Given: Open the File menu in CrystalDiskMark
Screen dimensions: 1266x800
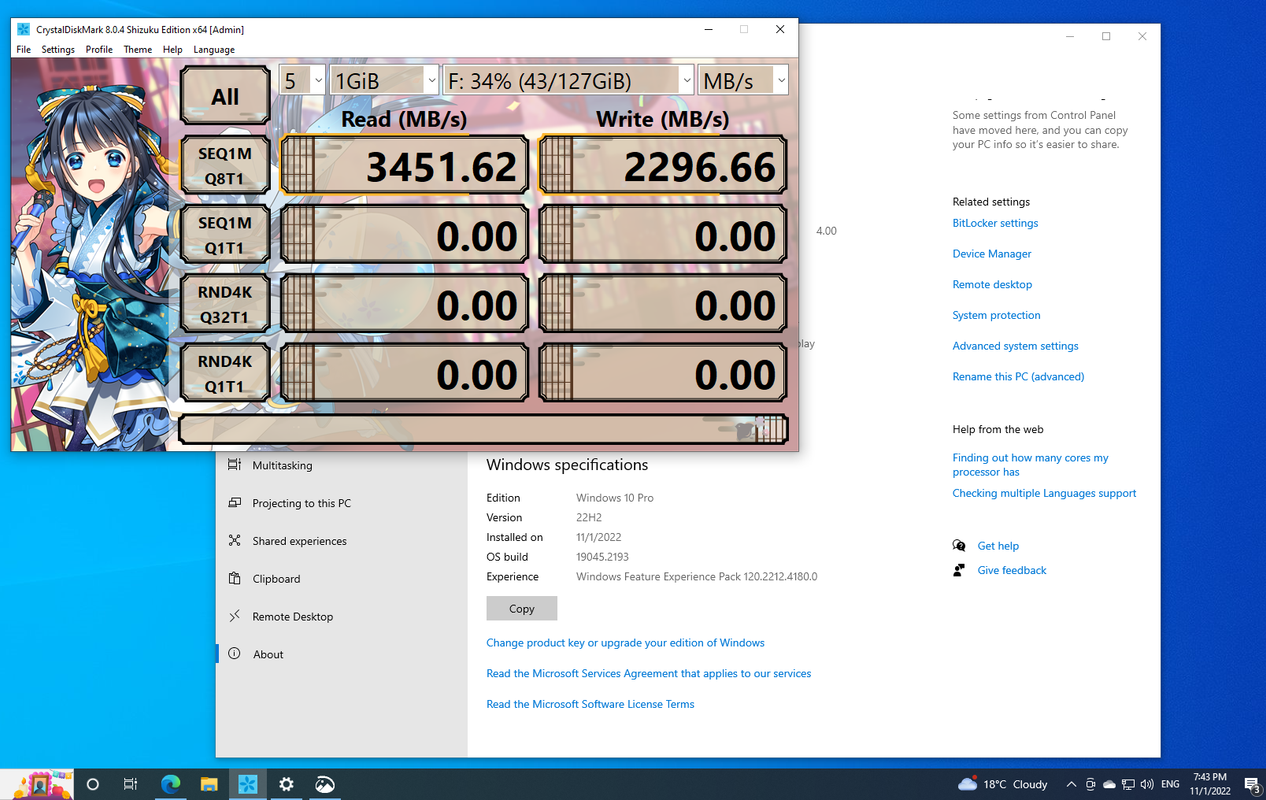Looking at the screenshot, I should pos(23,49).
